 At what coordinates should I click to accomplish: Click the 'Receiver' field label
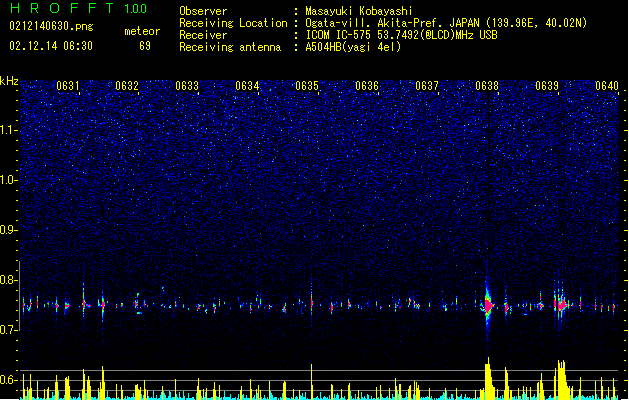pyautogui.click(x=203, y=35)
